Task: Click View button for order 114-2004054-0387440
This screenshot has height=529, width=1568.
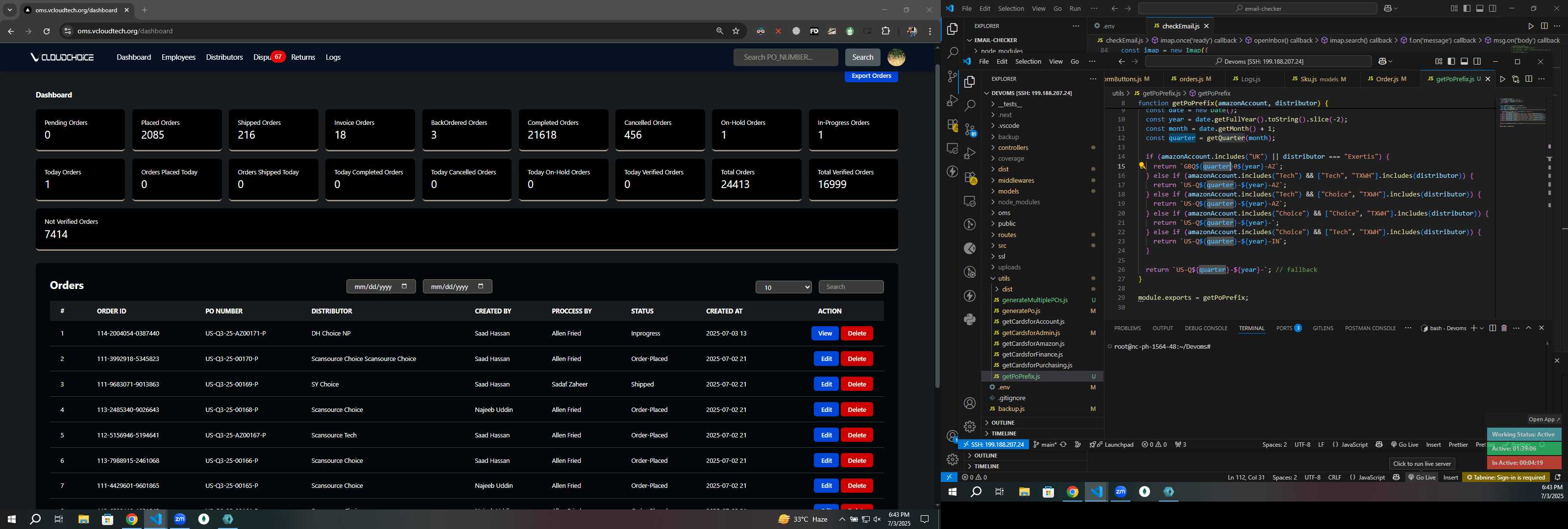Action: [825, 334]
